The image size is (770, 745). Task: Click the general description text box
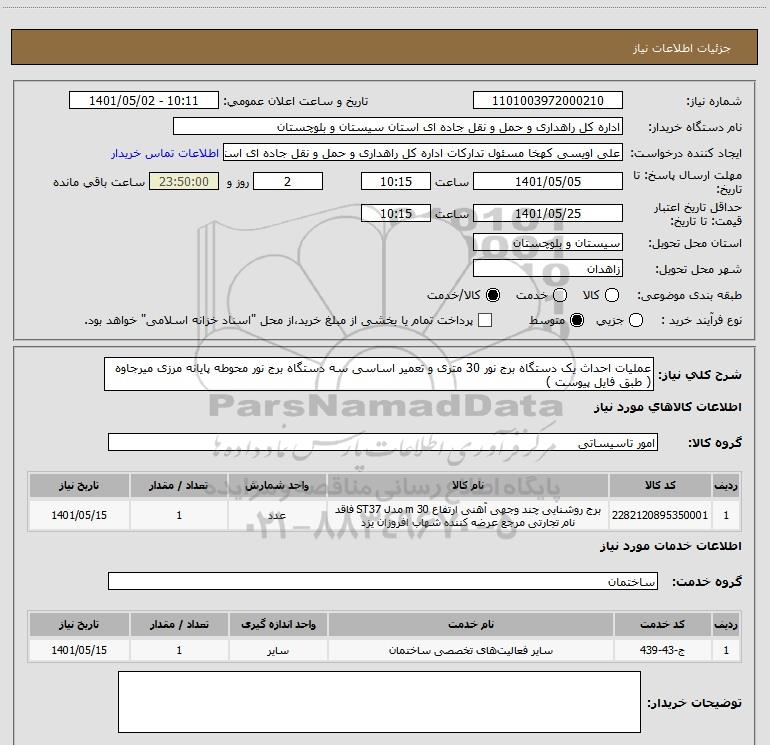click(x=379, y=374)
